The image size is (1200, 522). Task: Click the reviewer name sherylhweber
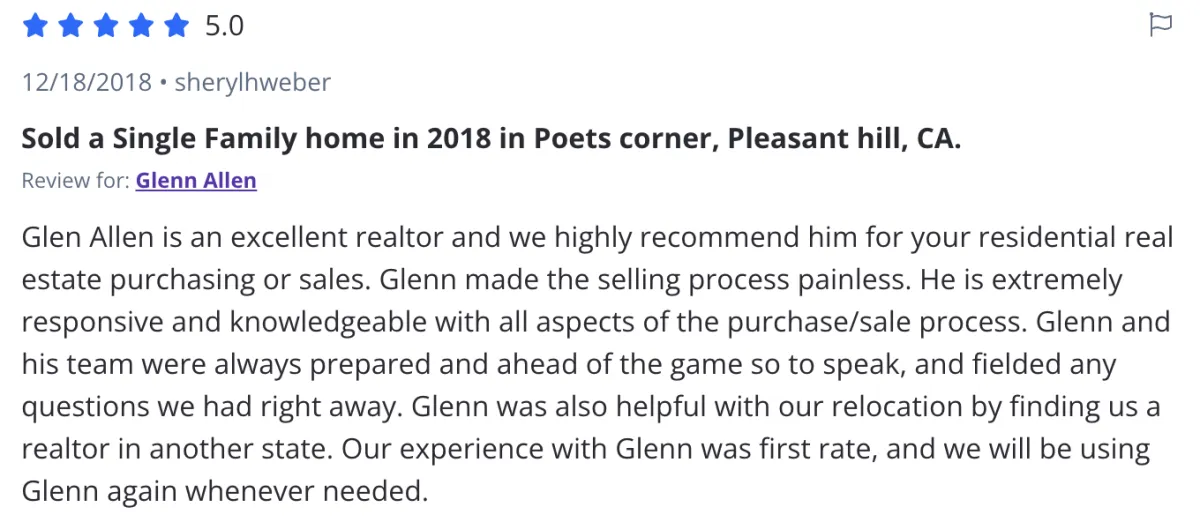click(252, 82)
